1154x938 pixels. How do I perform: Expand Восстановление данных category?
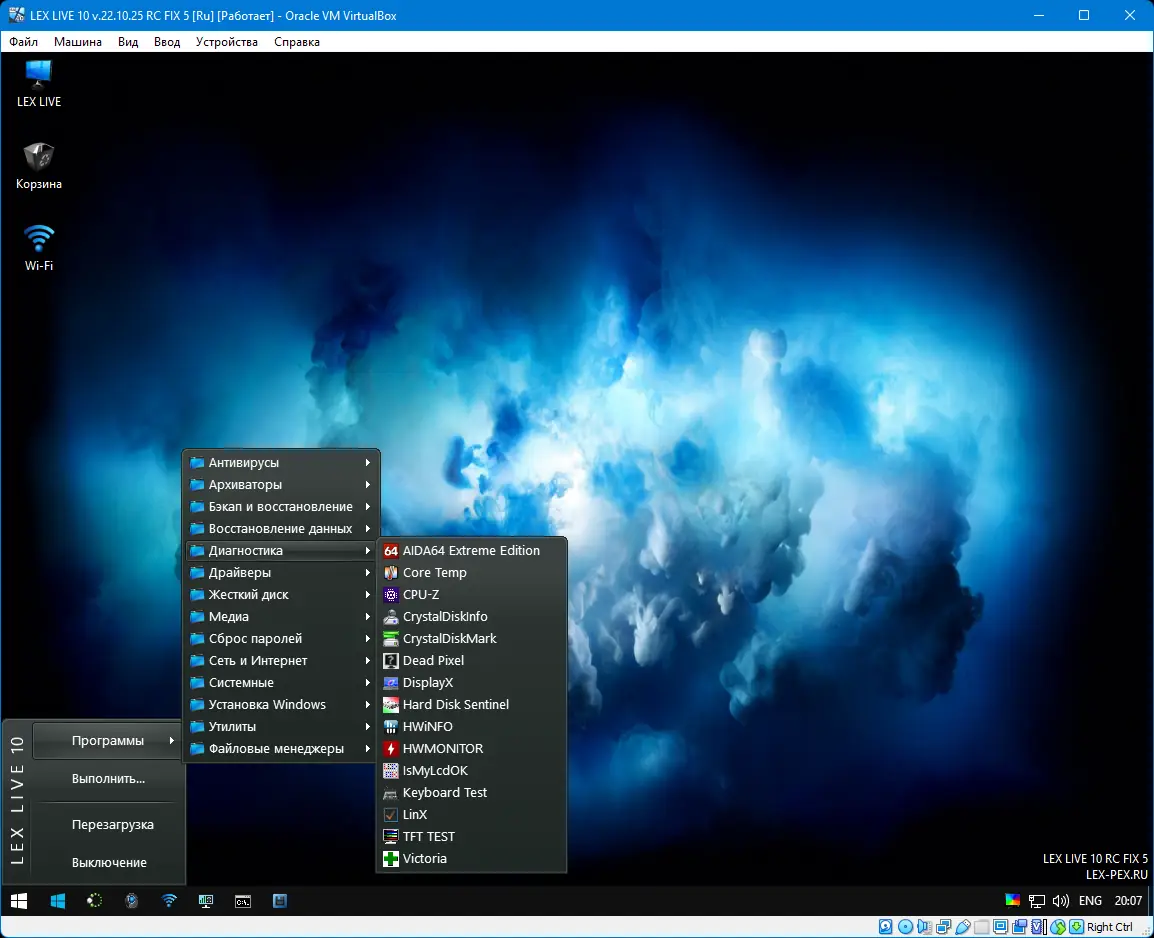pos(281,529)
